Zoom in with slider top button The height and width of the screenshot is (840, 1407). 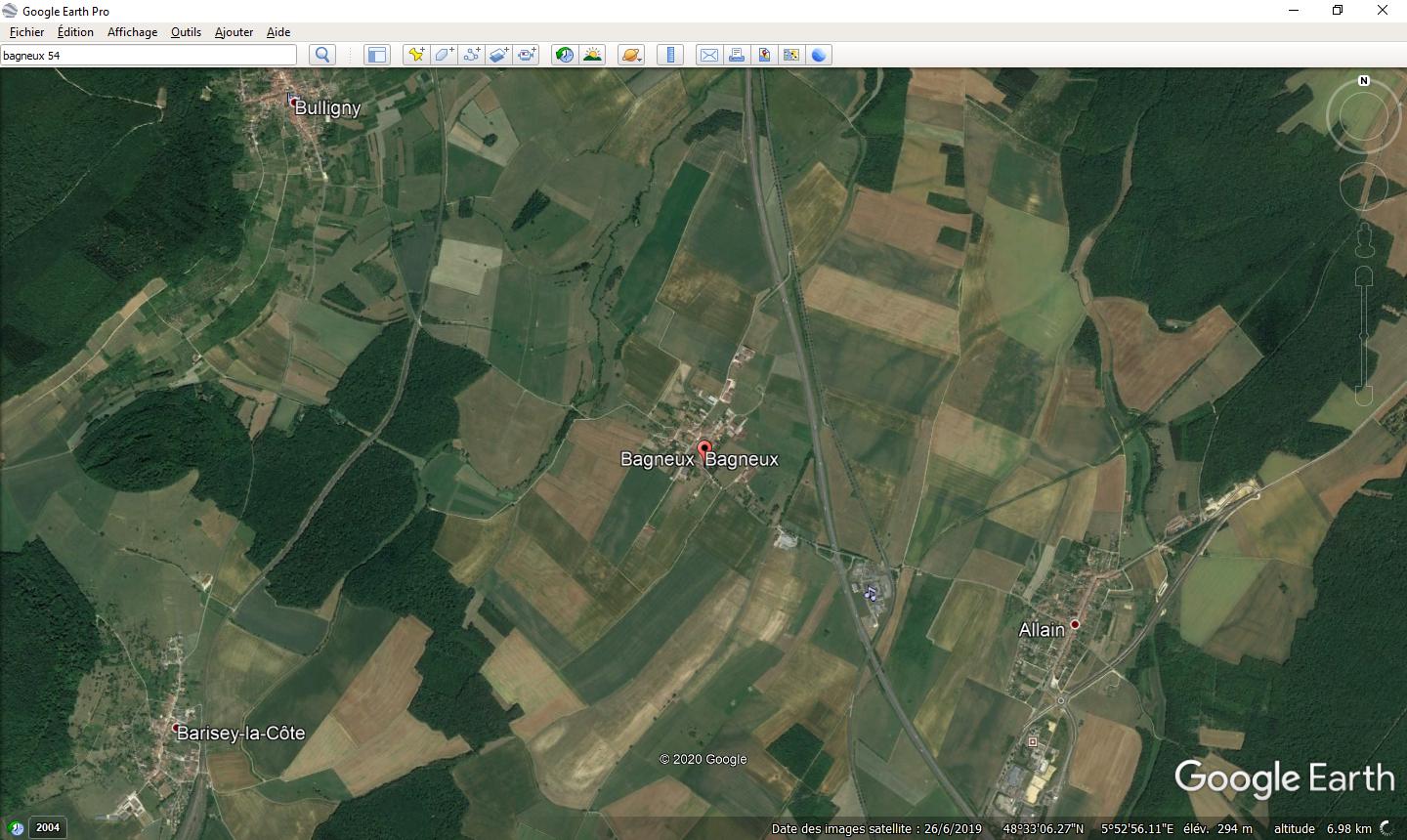coord(1364,277)
